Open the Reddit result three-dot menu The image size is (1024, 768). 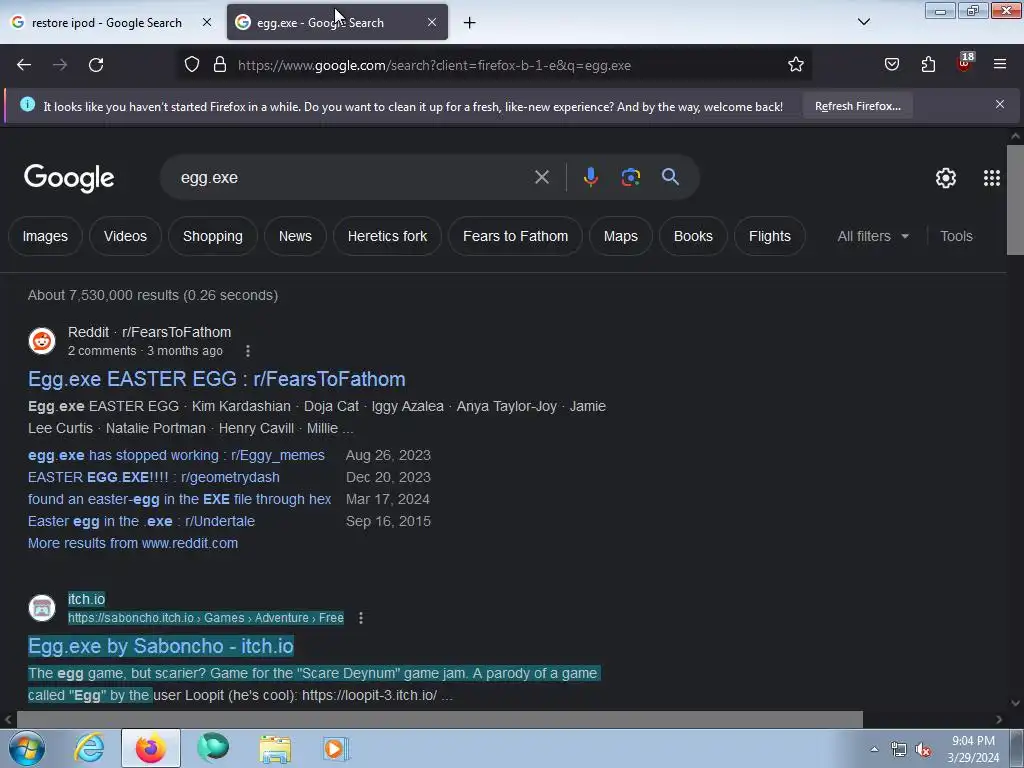(248, 351)
